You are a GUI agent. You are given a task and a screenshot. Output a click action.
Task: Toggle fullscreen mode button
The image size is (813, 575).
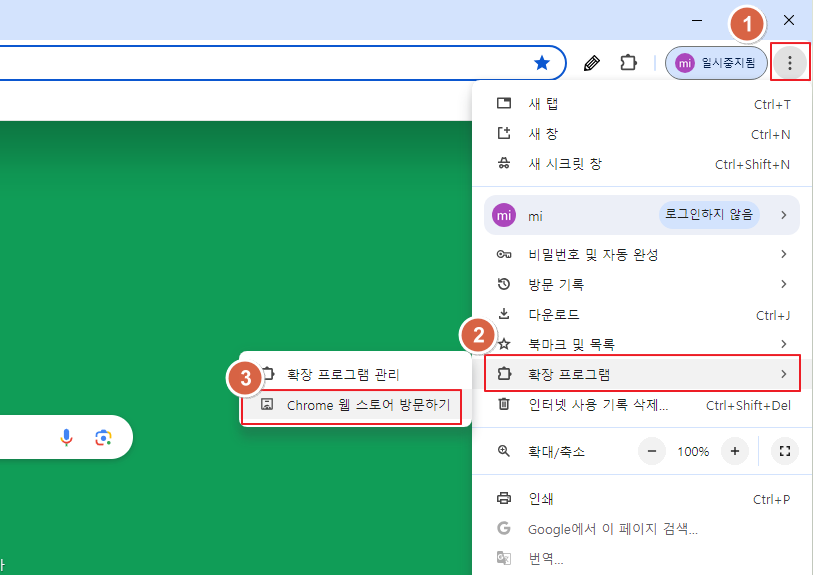(x=785, y=451)
